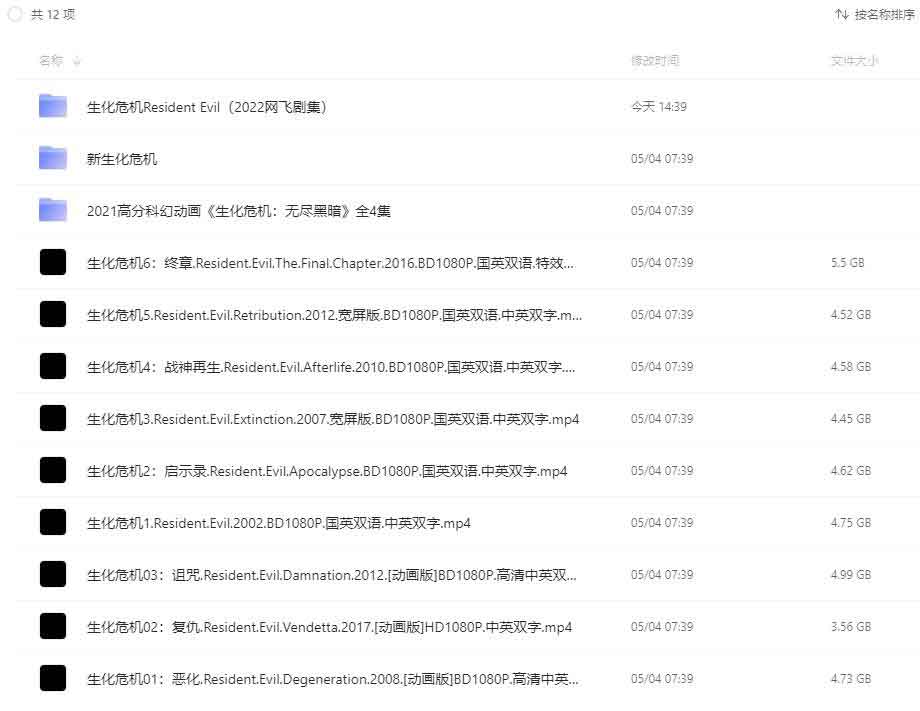
Task: Open folder 《生化危机：无尽黑暗》全4集
Action: [239, 211]
